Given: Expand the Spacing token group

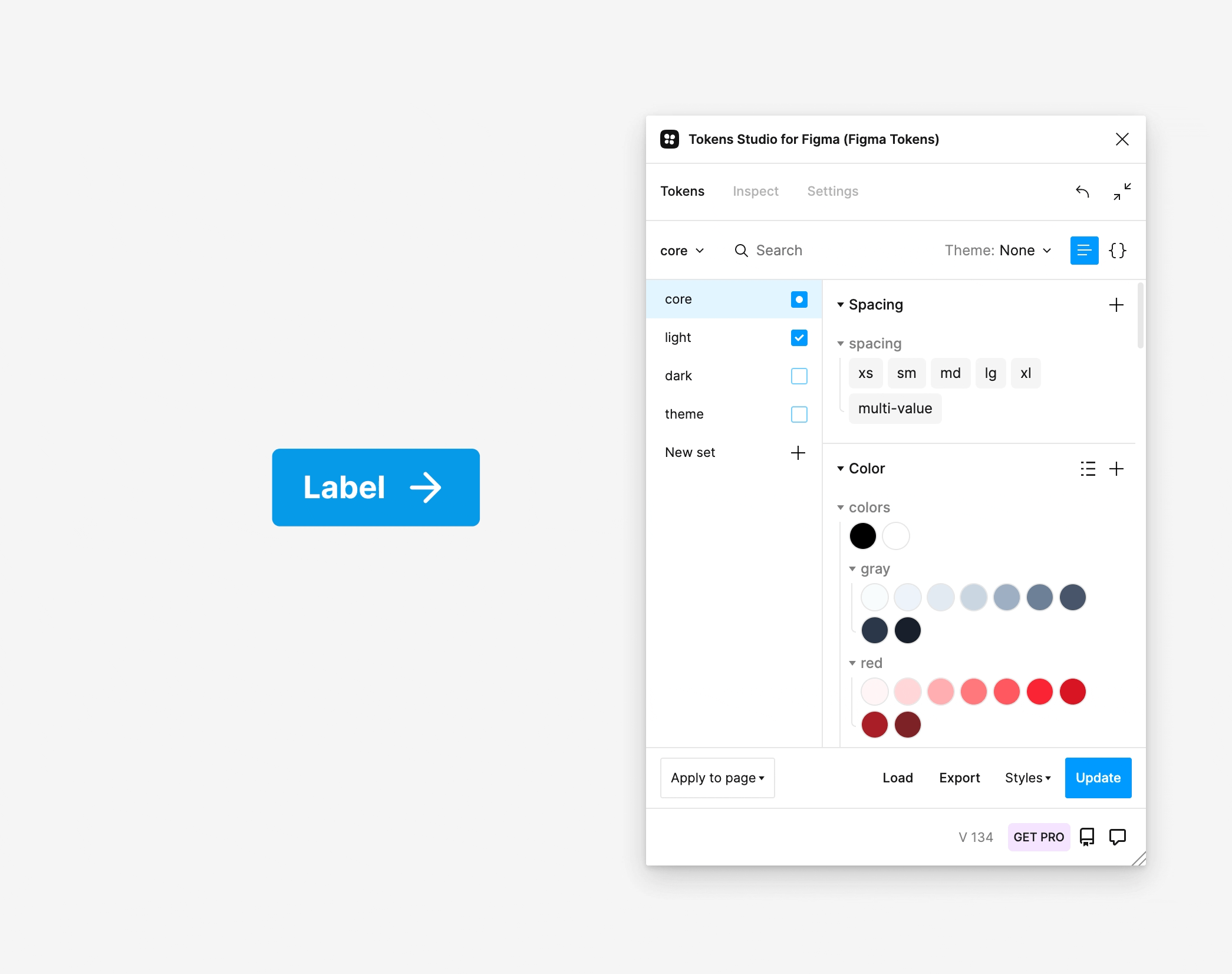Looking at the screenshot, I should pos(840,304).
